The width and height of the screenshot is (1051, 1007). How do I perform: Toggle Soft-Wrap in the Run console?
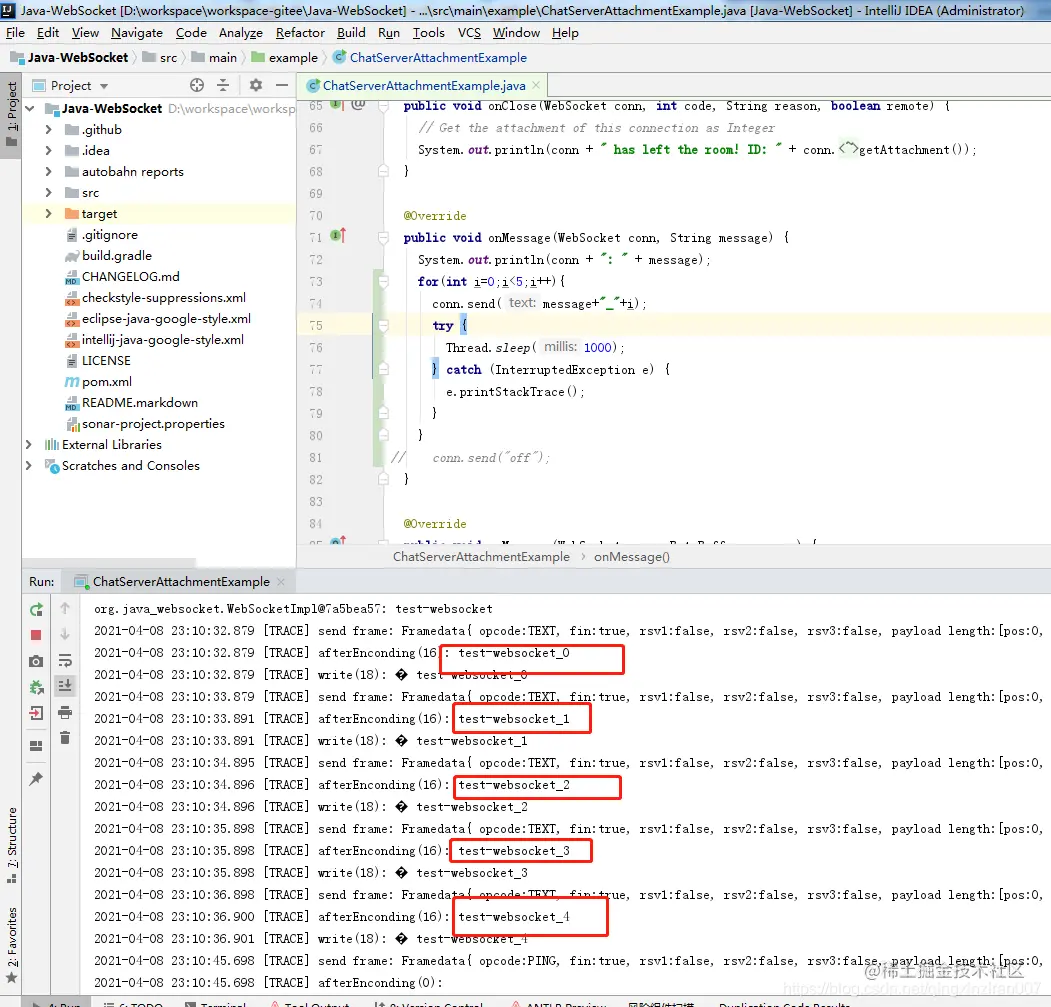click(65, 660)
